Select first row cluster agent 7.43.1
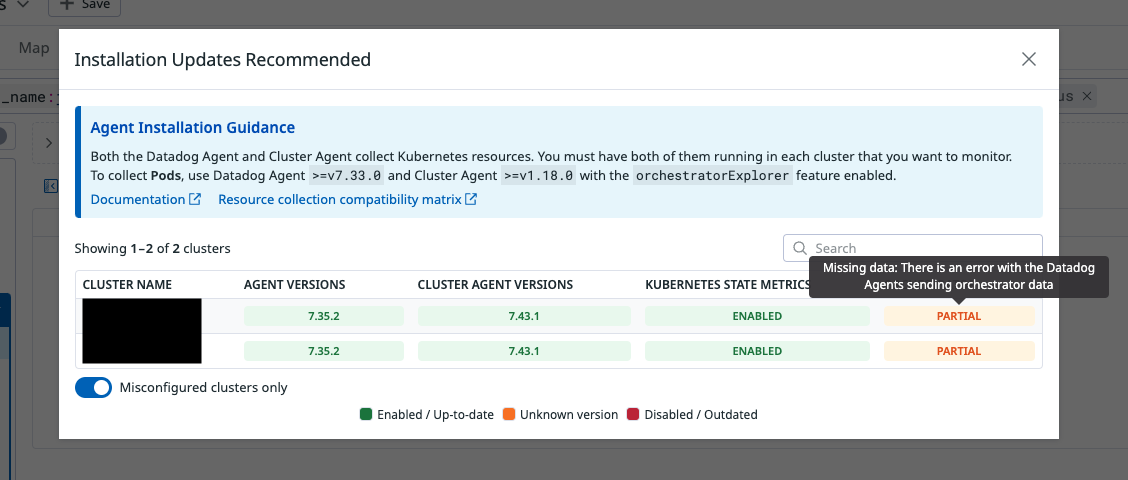This screenshot has height=480, width=1128. pyautogui.click(x=524, y=316)
